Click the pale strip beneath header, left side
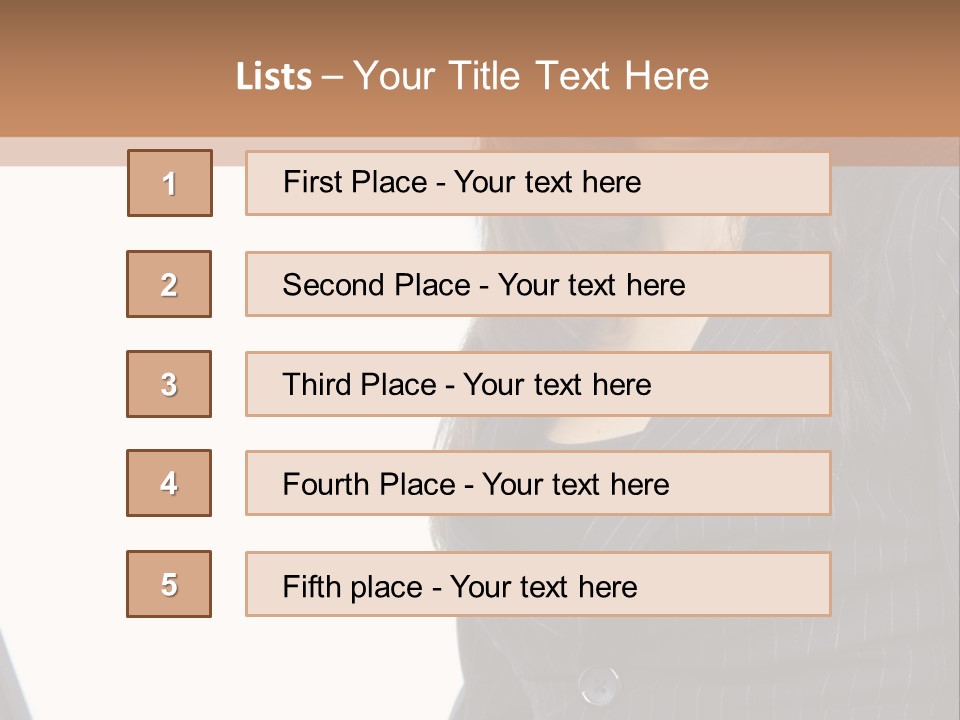The height and width of the screenshot is (720, 960). click(60, 151)
